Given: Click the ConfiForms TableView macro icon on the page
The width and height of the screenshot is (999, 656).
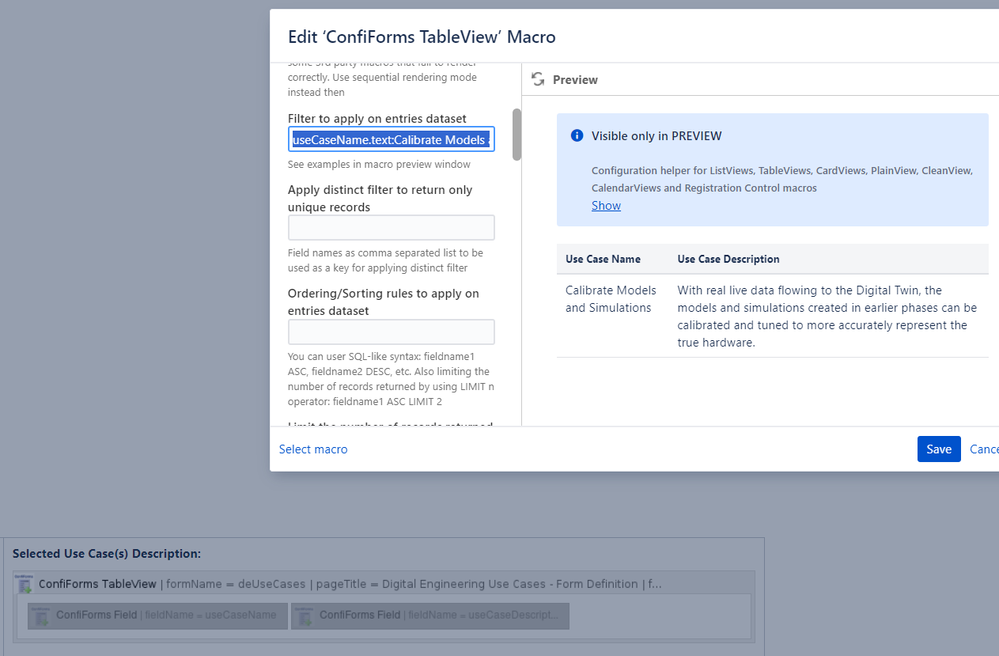Looking at the screenshot, I should tap(25, 583).
